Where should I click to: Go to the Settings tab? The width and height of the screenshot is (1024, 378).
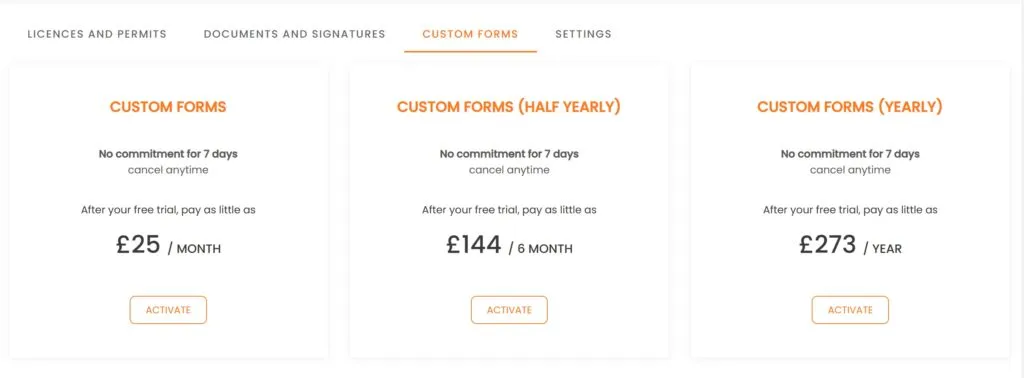click(x=583, y=34)
